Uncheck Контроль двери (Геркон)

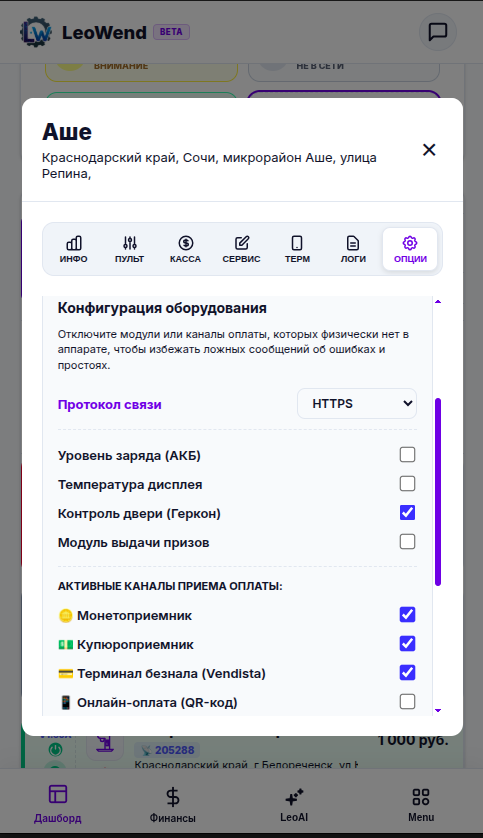[407, 513]
